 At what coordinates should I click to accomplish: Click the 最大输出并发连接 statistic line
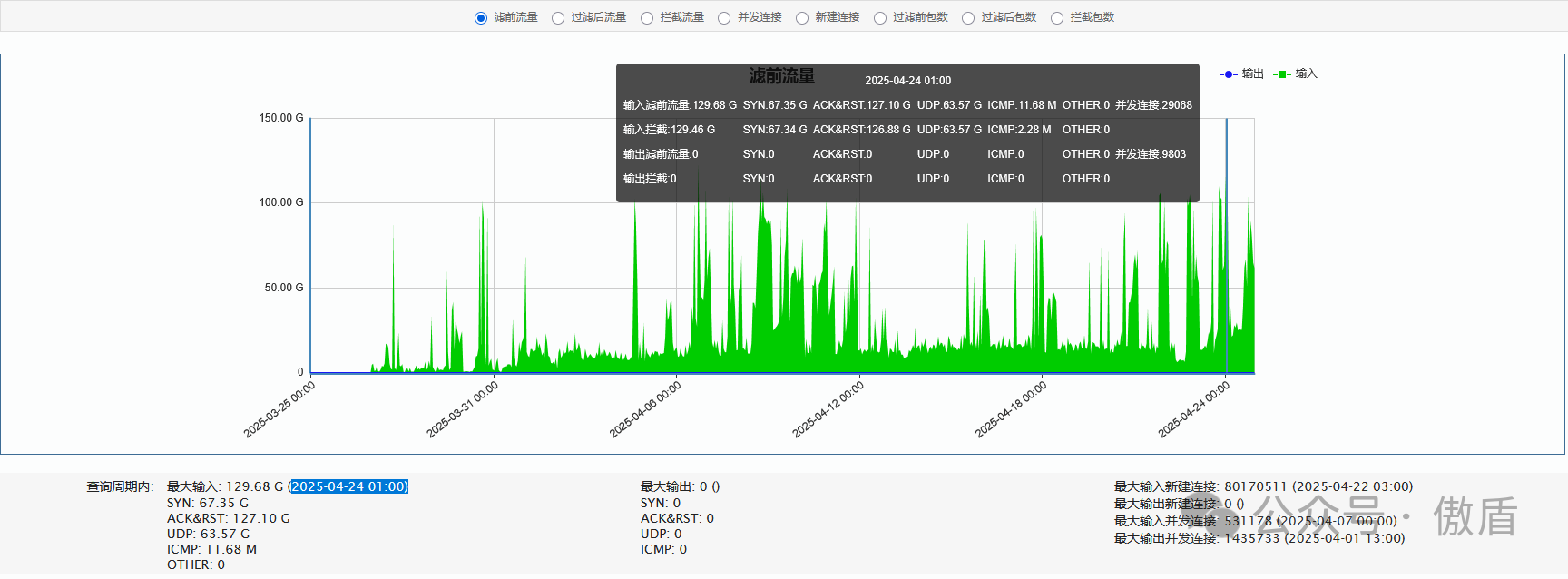point(1259,538)
